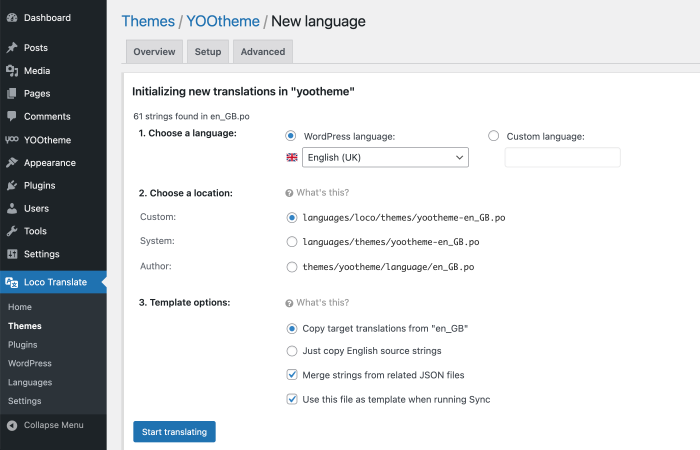Click the Loco Translate icon
The image size is (700, 450).
pos(12,282)
